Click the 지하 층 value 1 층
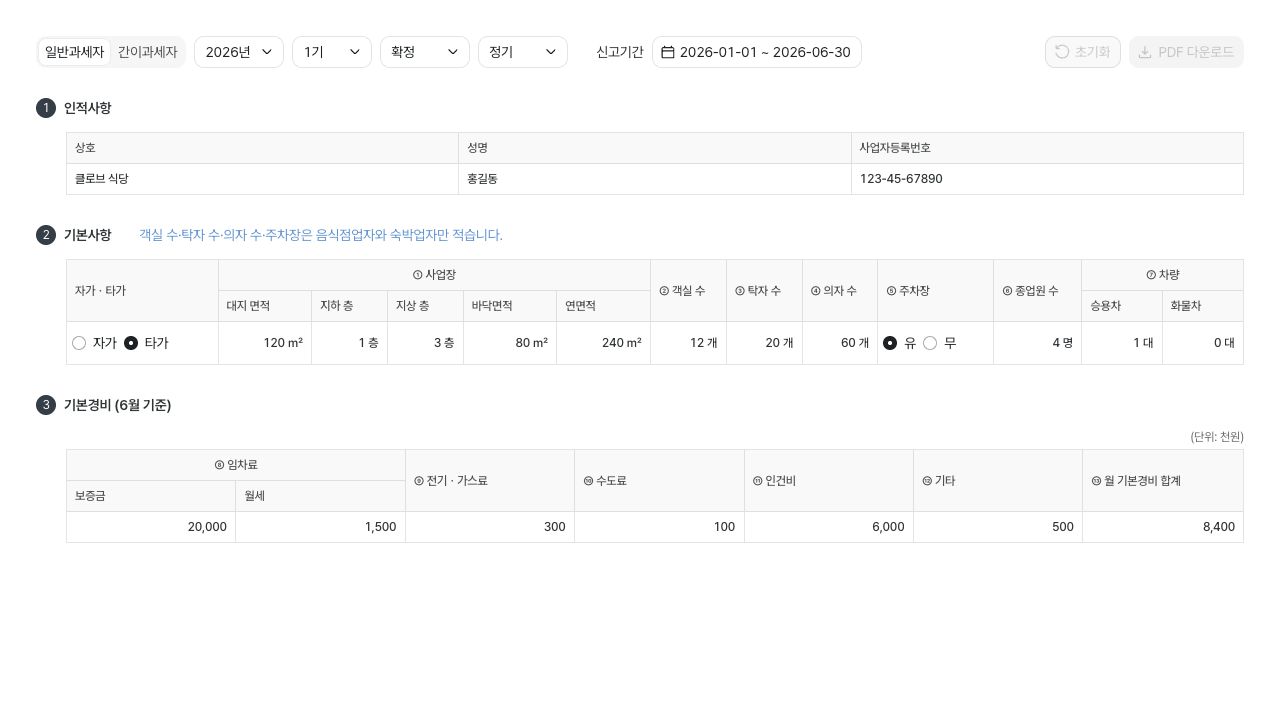1280x720 pixels. pos(349,343)
